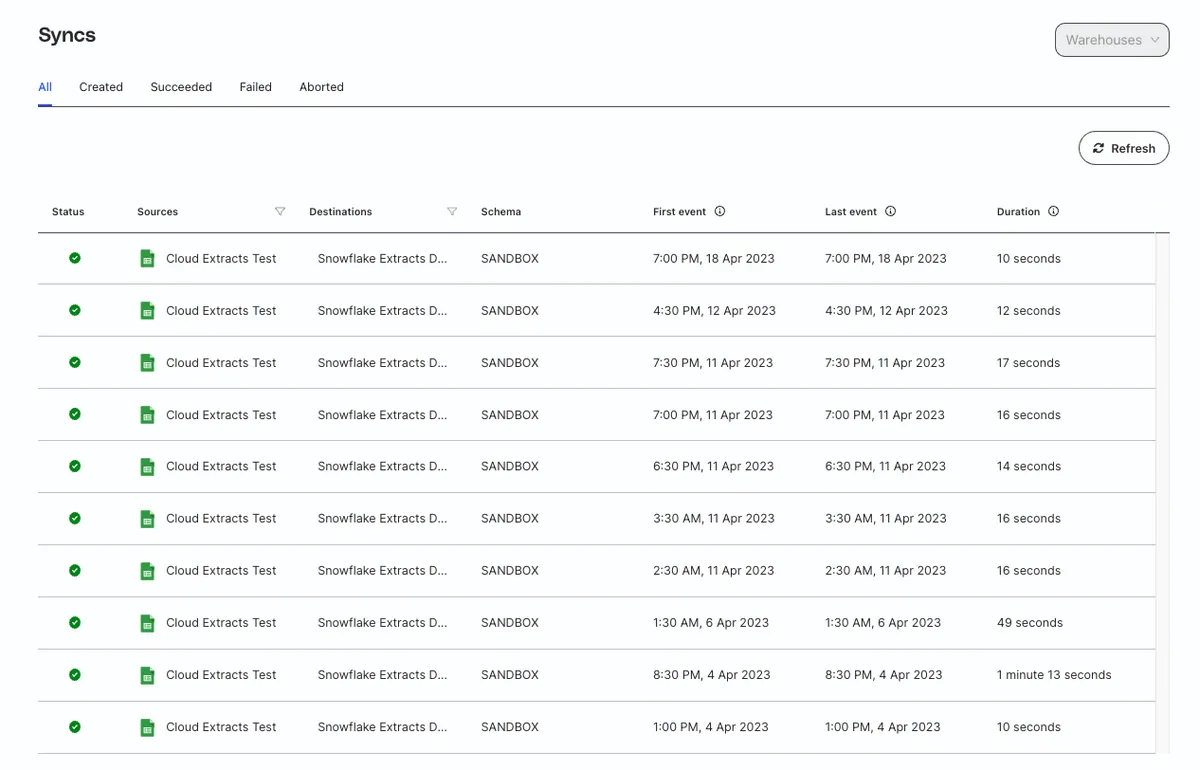1200x770 pixels.
Task: Switch to the All tab
Action: 45,87
